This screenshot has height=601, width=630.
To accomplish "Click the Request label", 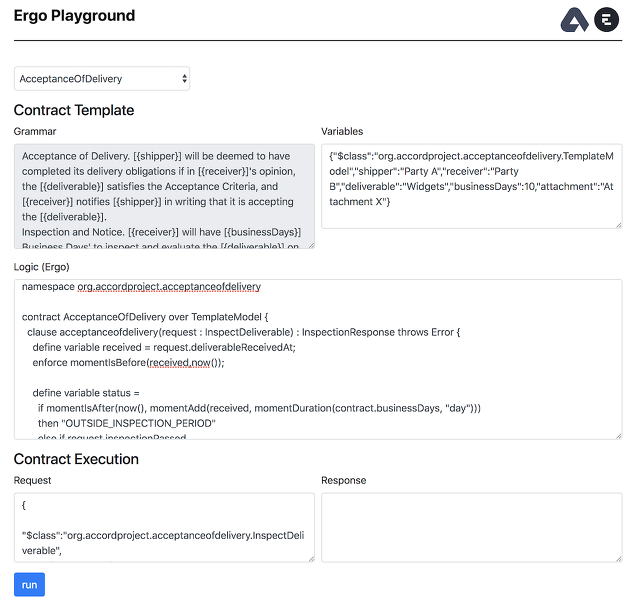I will point(33,480).
